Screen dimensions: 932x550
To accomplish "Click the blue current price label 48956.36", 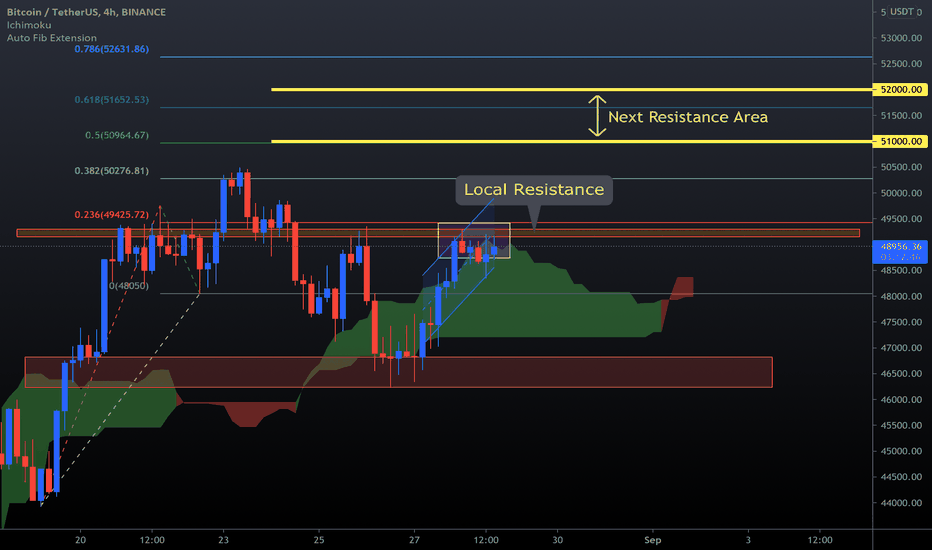I will click(x=900, y=252).
